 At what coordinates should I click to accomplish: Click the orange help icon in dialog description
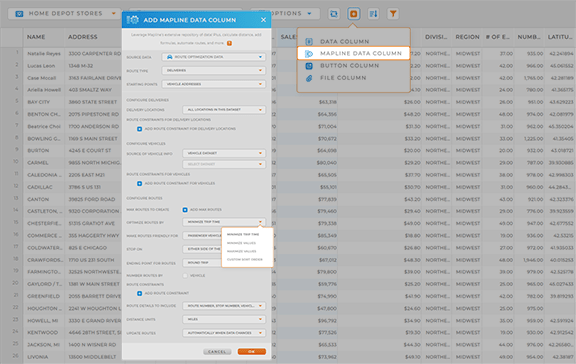click(x=229, y=43)
